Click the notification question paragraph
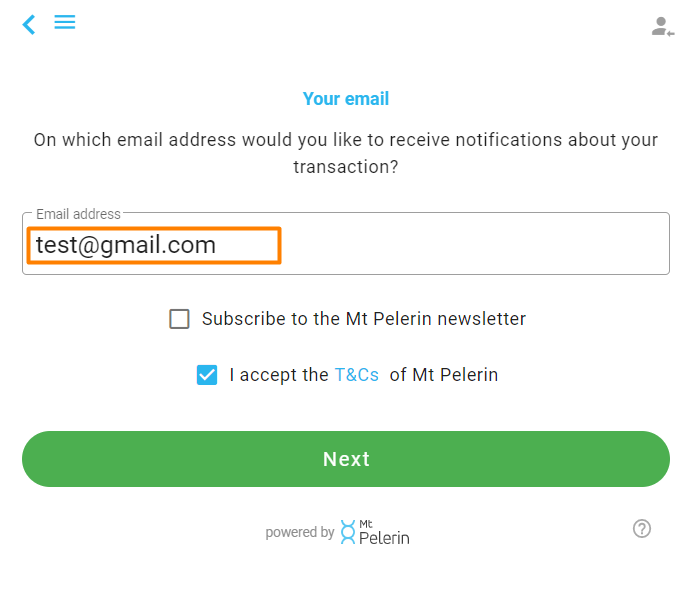690x590 pixels. point(346,153)
